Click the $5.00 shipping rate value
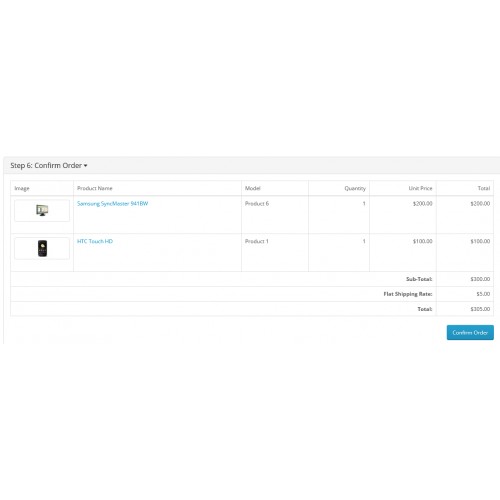 coord(483,294)
